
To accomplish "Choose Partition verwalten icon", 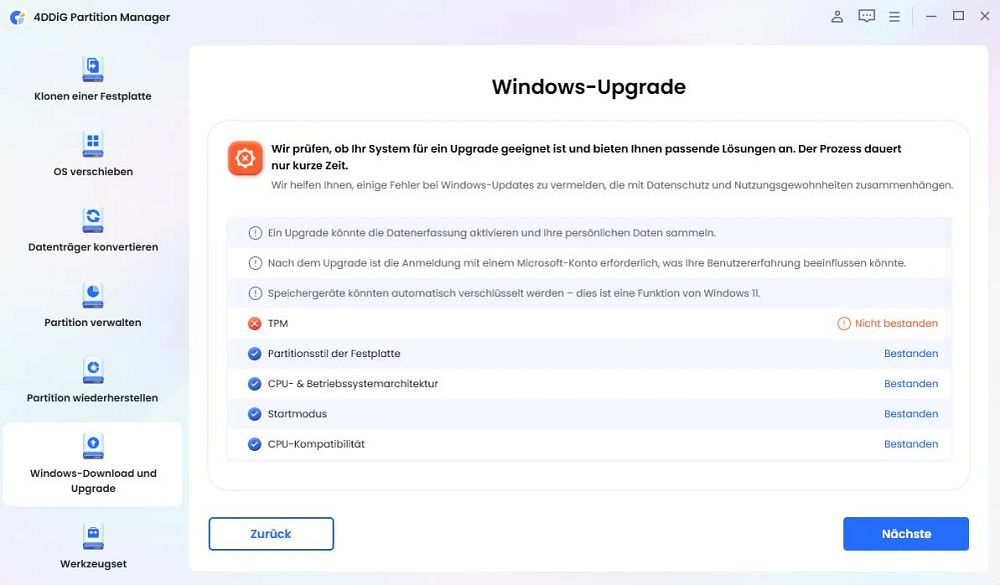I will [x=93, y=295].
